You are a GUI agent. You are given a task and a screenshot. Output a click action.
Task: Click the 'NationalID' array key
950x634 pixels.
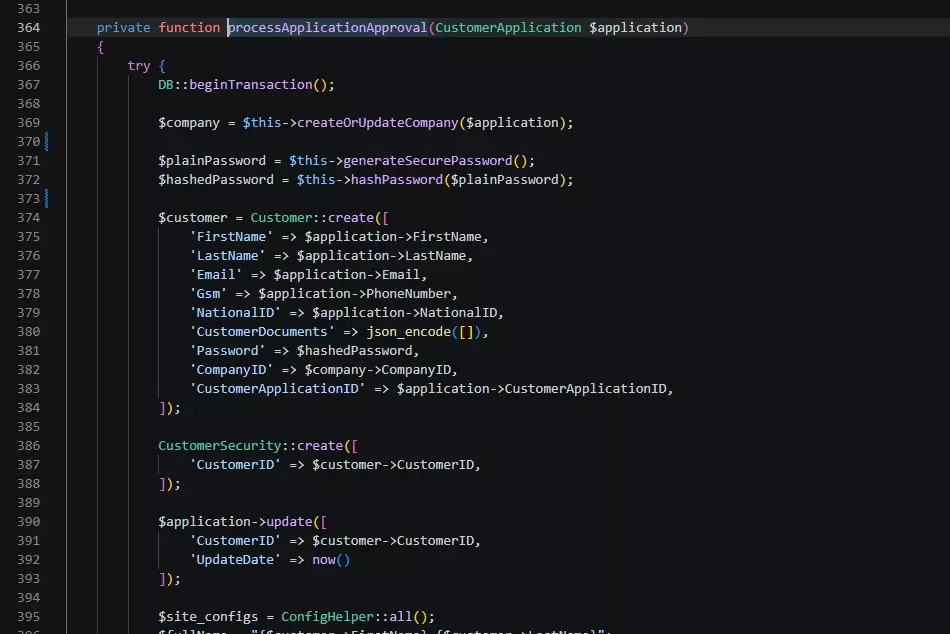click(x=235, y=313)
